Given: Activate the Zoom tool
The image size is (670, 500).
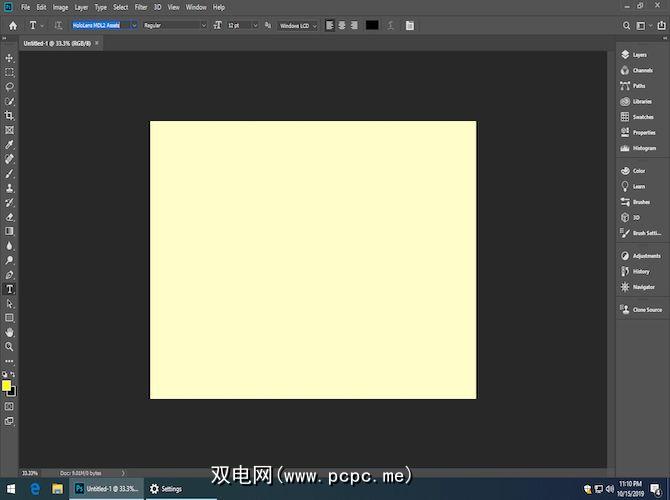Looking at the screenshot, I should click(x=10, y=346).
